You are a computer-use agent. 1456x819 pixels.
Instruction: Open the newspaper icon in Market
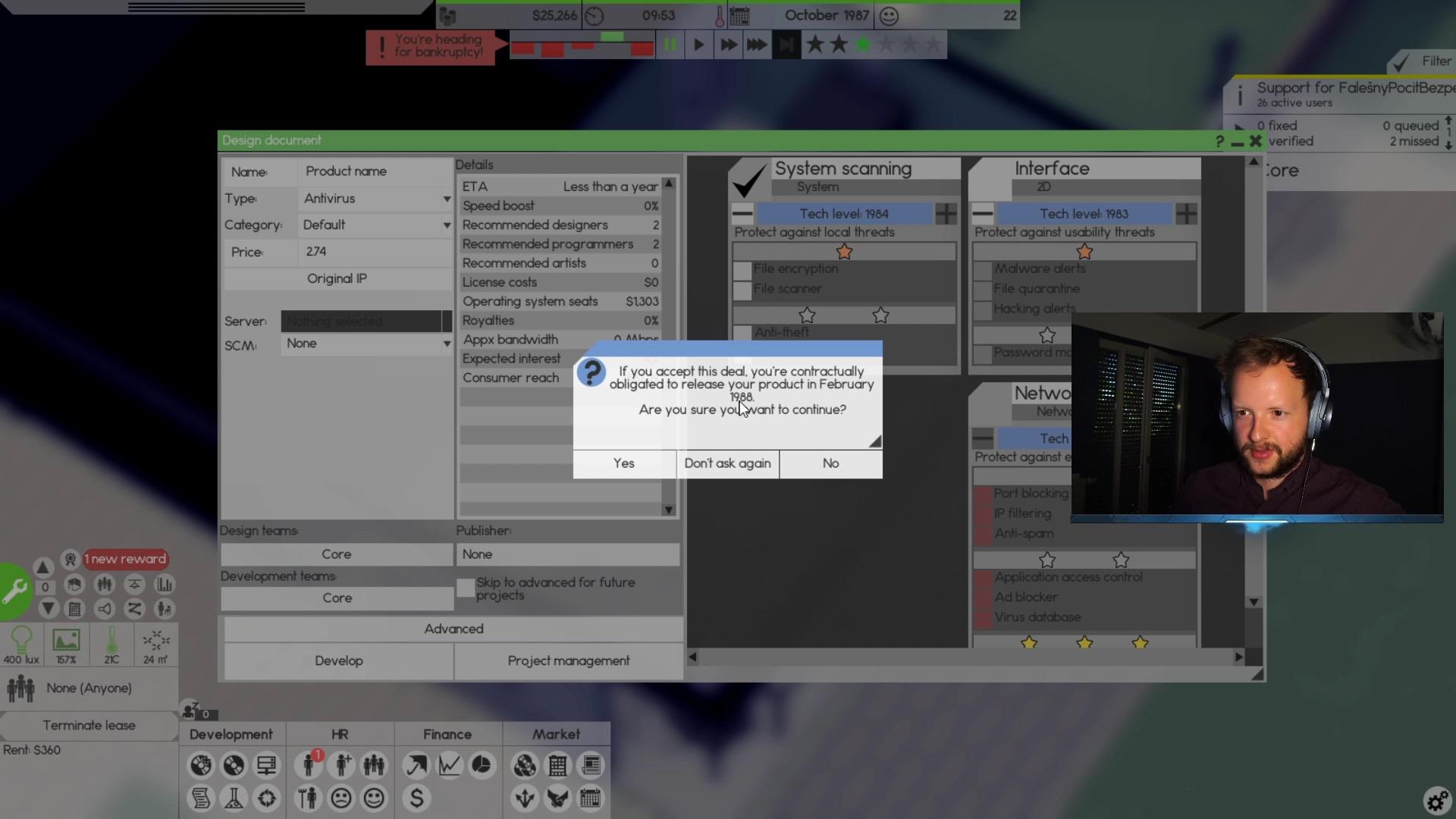click(x=591, y=765)
